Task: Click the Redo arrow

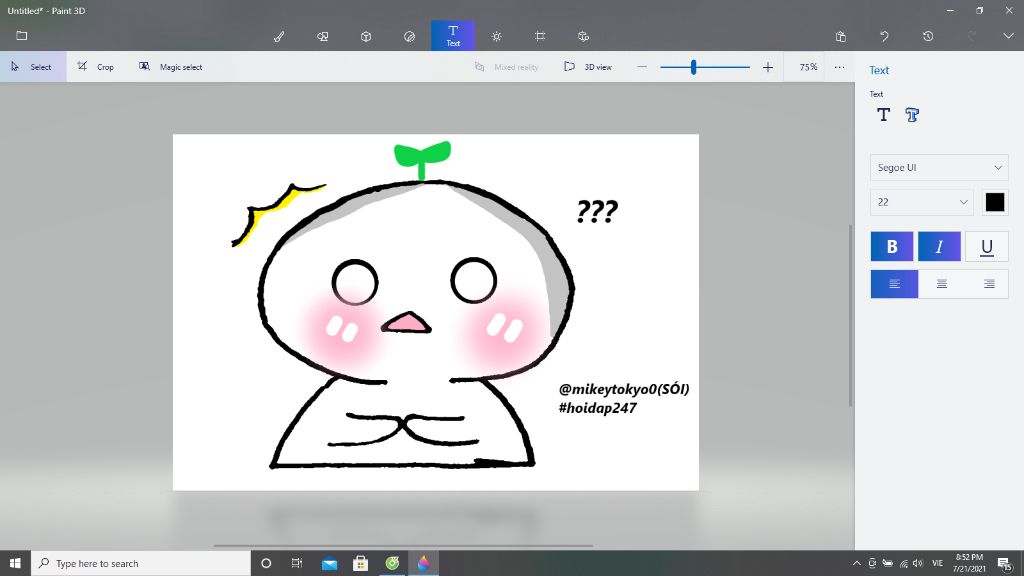Action: tap(972, 37)
